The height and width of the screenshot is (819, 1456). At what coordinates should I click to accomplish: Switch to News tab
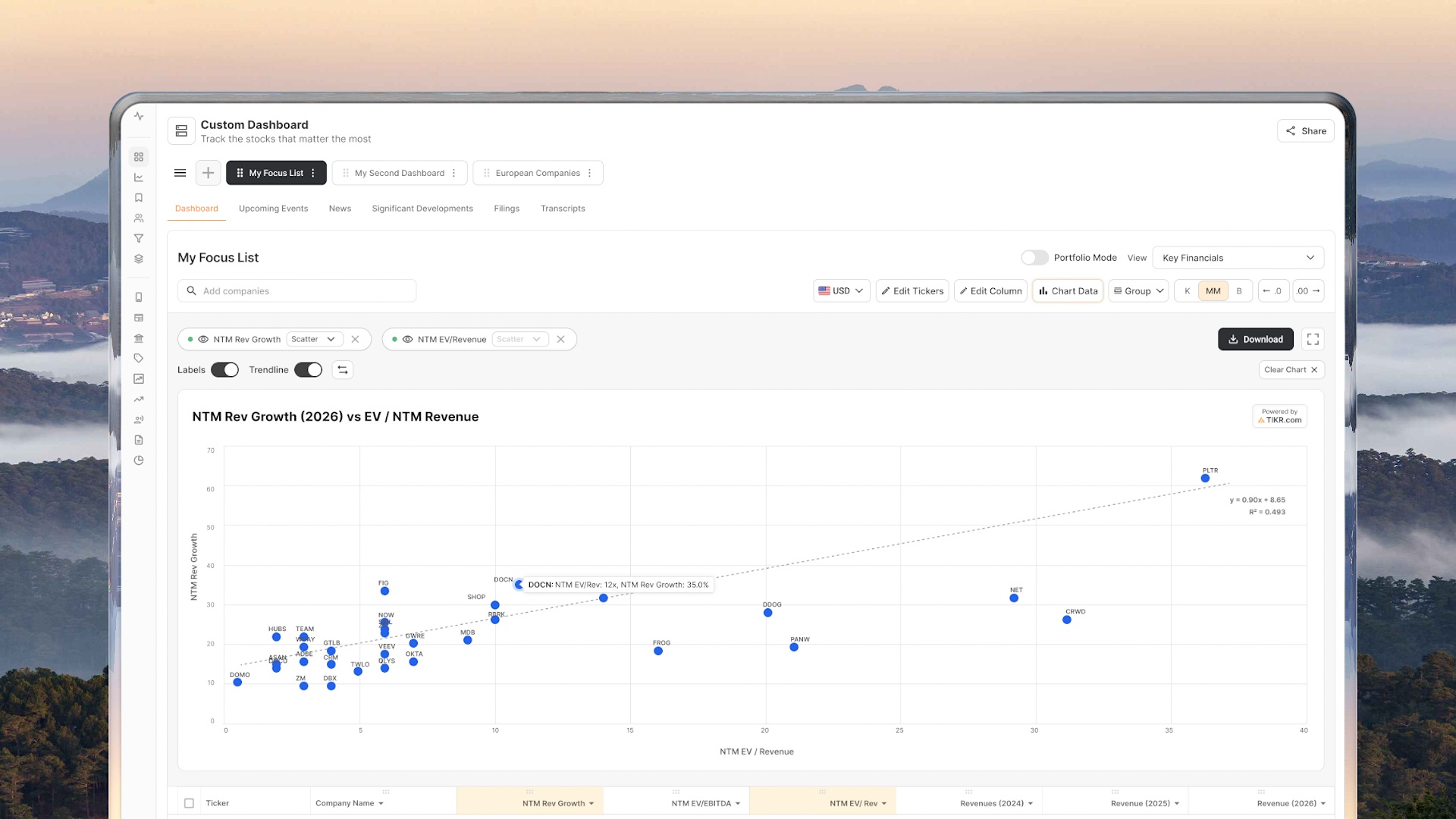pos(340,209)
